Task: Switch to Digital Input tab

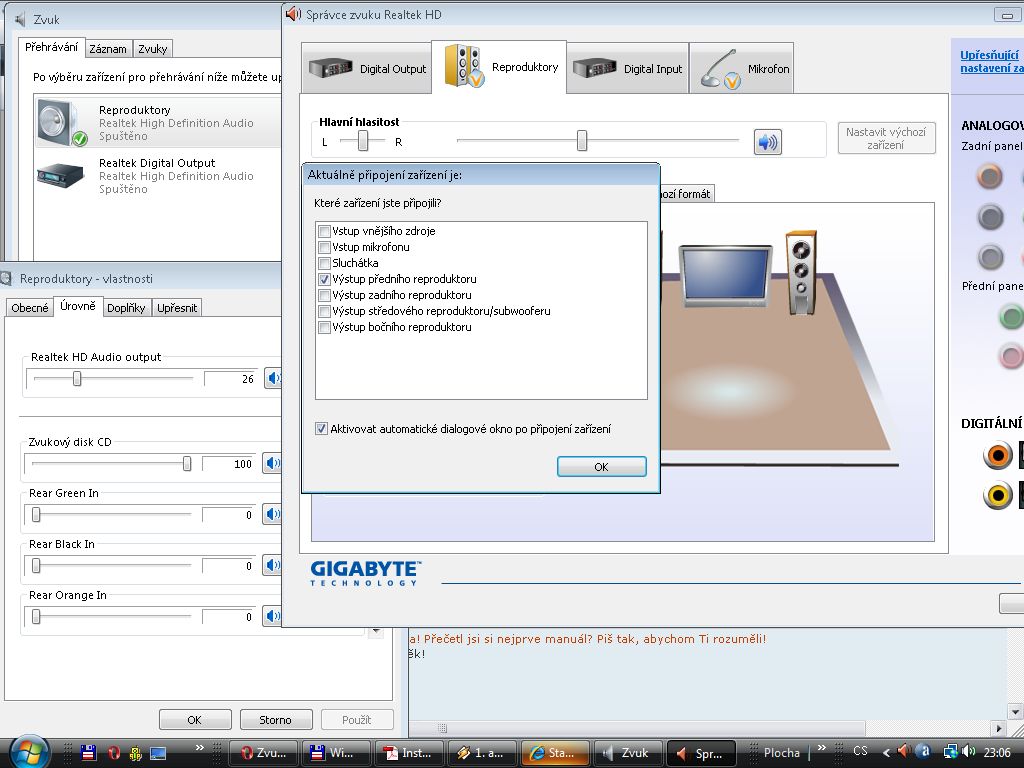Action: (x=628, y=68)
